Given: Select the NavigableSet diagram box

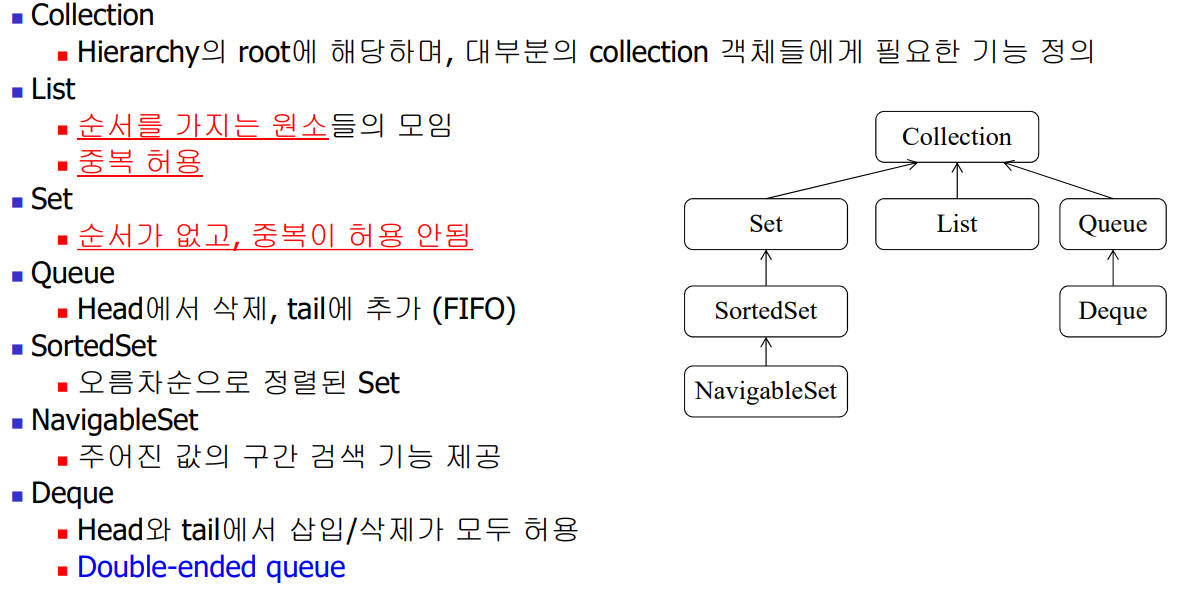Looking at the screenshot, I should pos(766,391).
